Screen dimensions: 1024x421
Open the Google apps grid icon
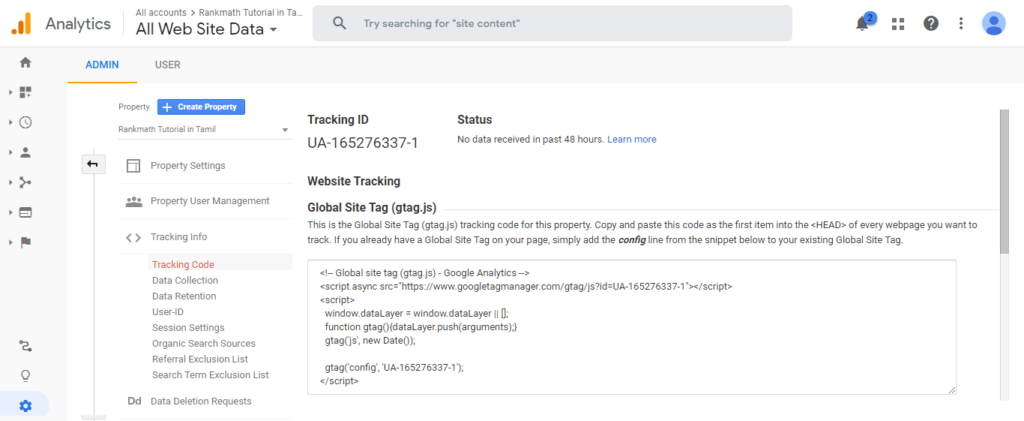click(x=898, y=23)
